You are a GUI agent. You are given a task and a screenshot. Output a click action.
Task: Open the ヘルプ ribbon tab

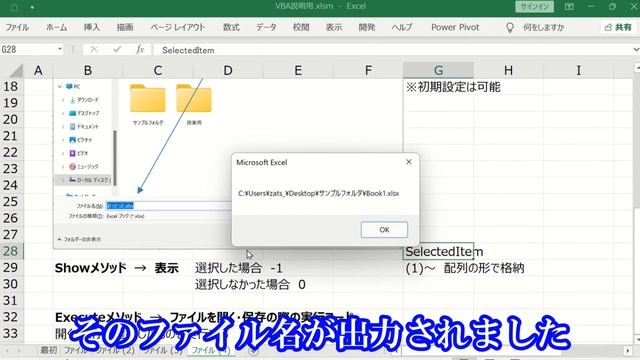coord(402,27)
